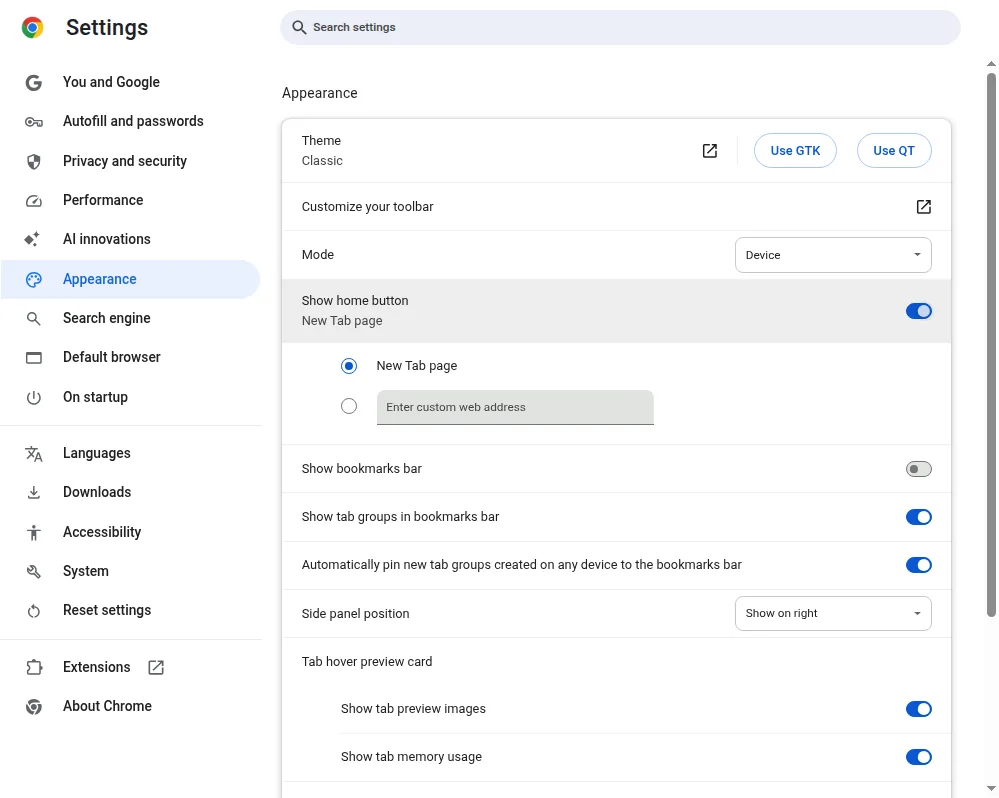Click the Appearance item in sidebar
The image size is (999, 798).
130,280
